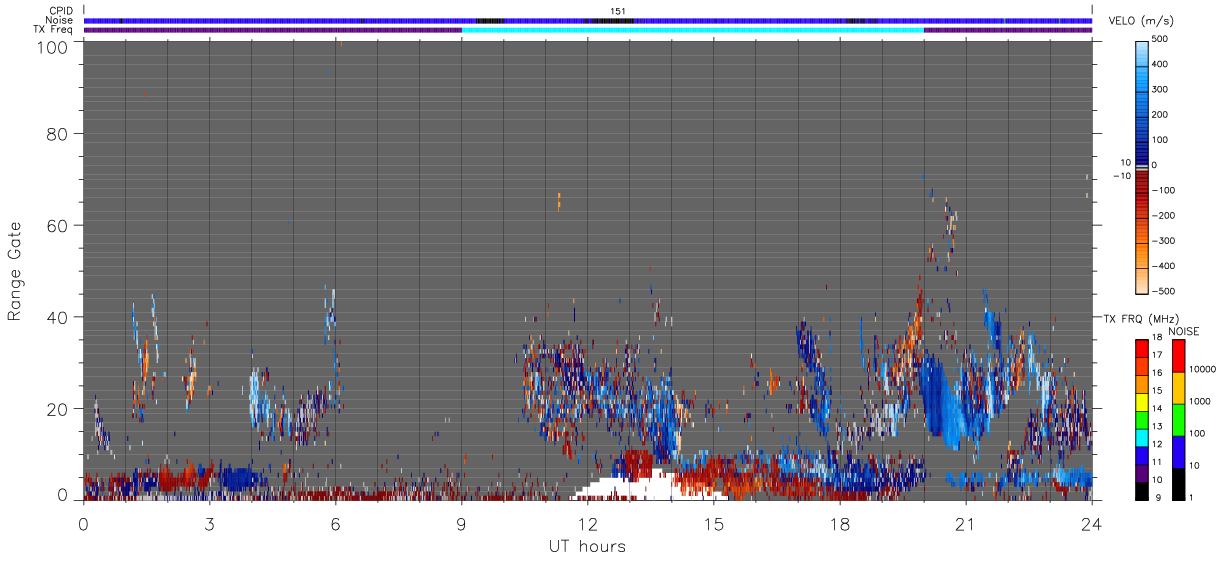Screen dimensions: 1228x567
Task: Click the white blanked patch near 12 UT
Action: [635, 486]
